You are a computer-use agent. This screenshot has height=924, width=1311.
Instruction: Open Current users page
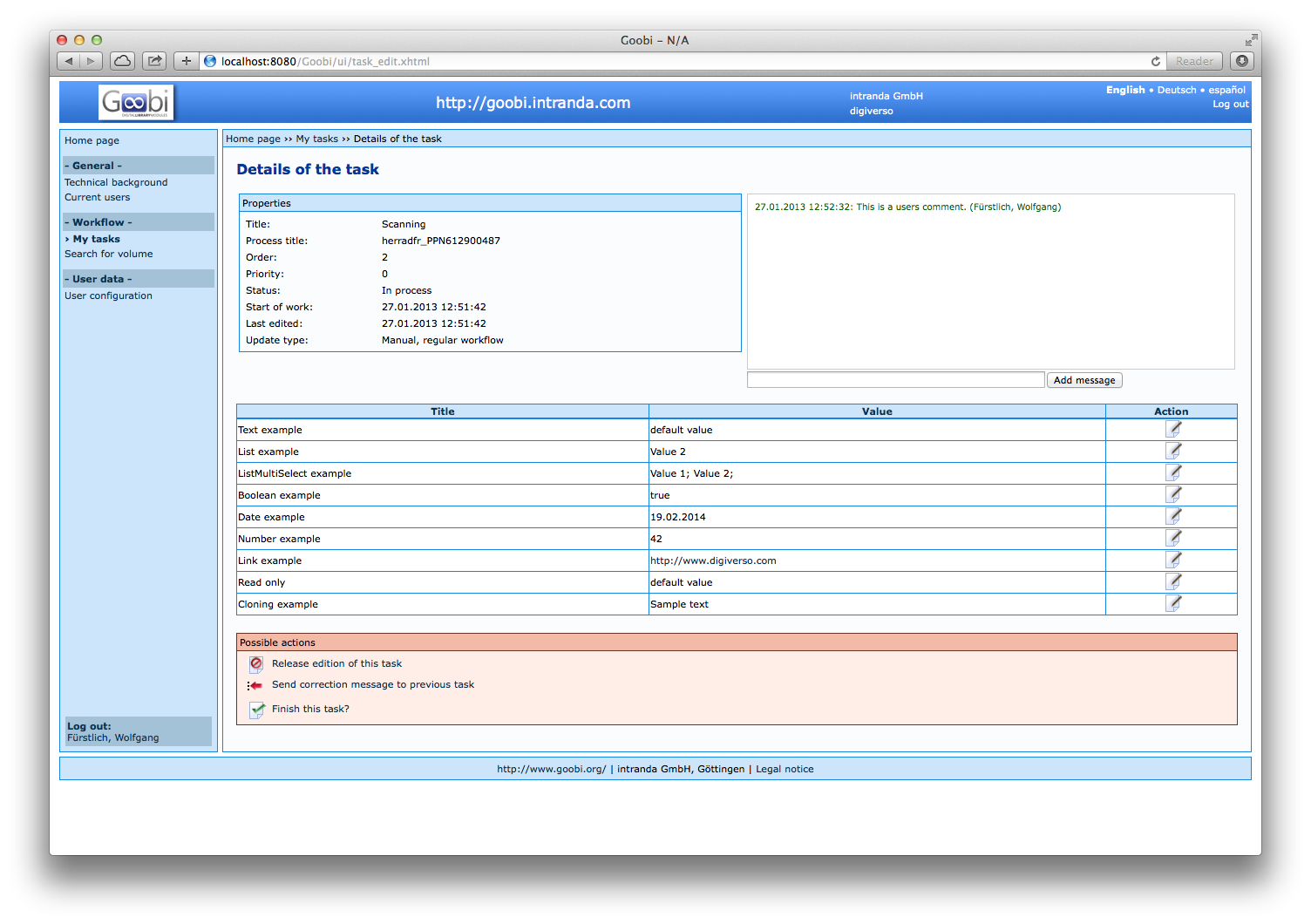click(97, 197)
